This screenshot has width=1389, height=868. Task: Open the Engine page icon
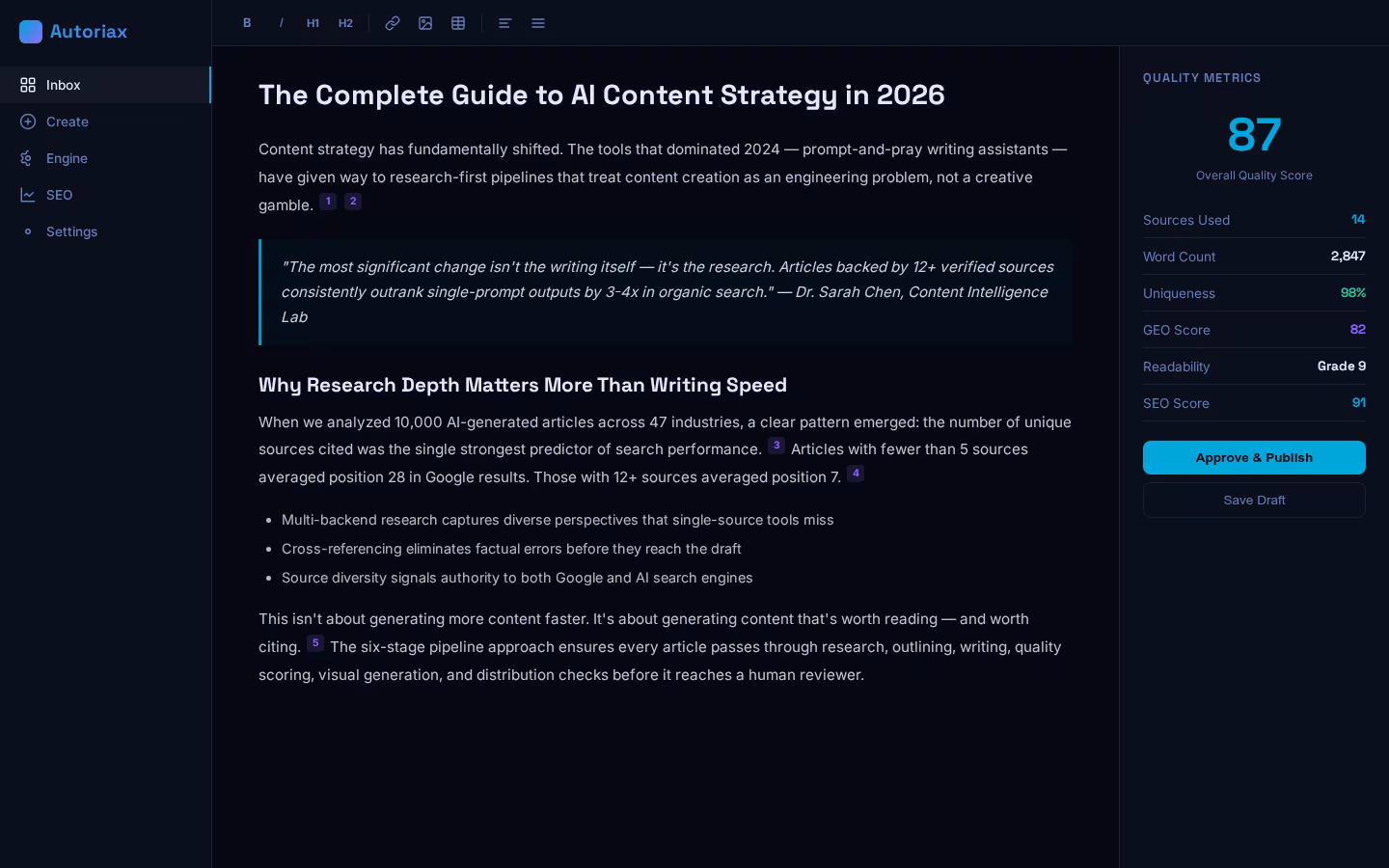[x=28, y=158]
